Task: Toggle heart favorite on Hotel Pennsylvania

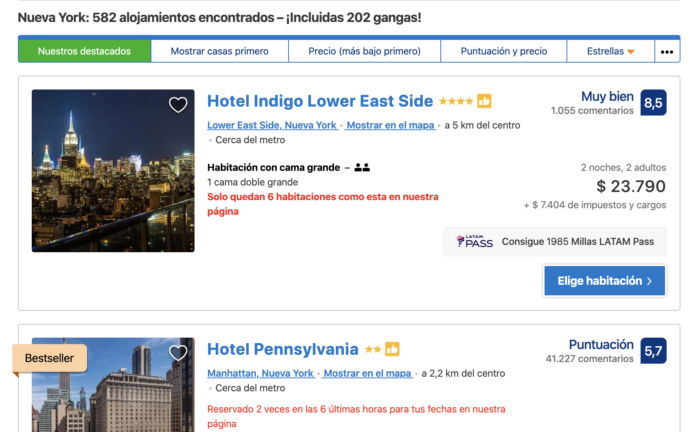Action: point(178,353)
